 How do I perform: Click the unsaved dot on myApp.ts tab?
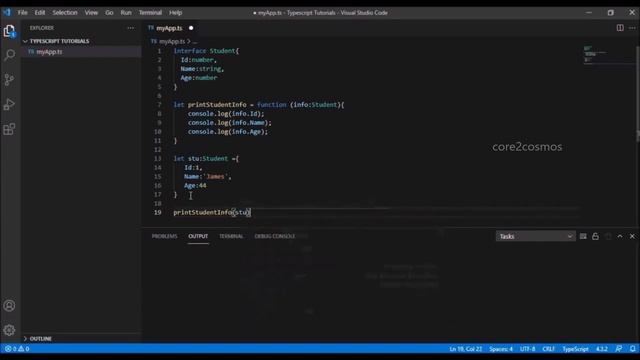point(191,28)
